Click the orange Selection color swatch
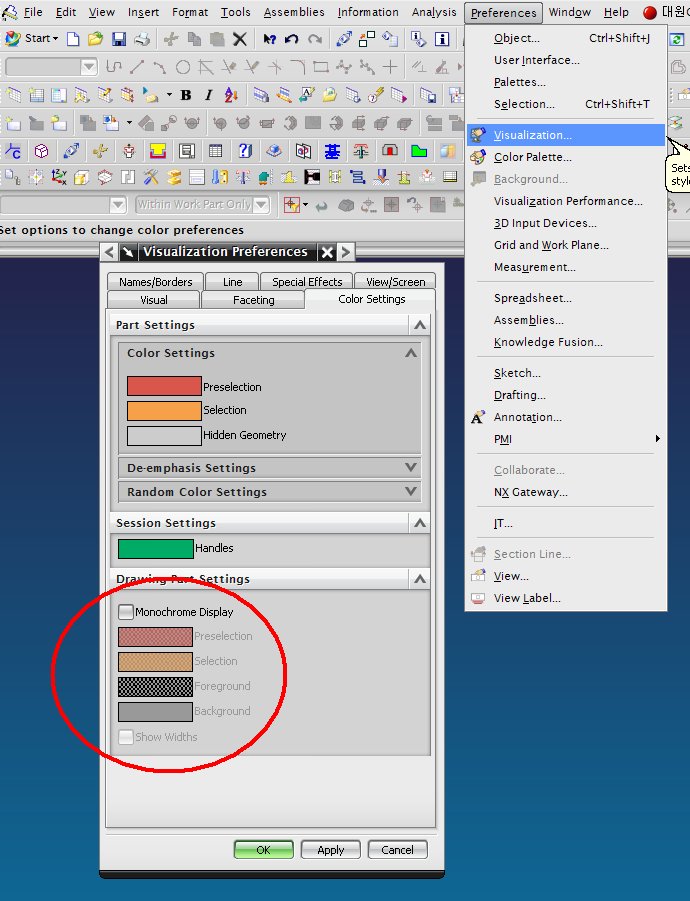This screenshot has width=690, height=901. coord(164,410)
